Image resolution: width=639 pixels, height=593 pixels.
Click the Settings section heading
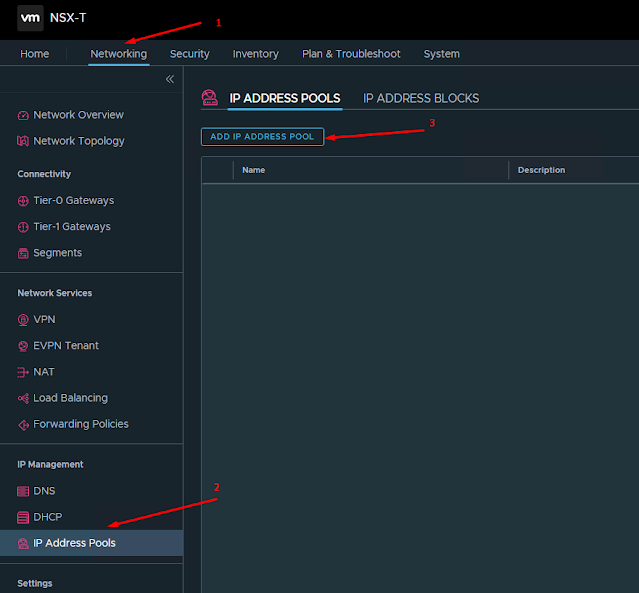(x=35, y=583)
